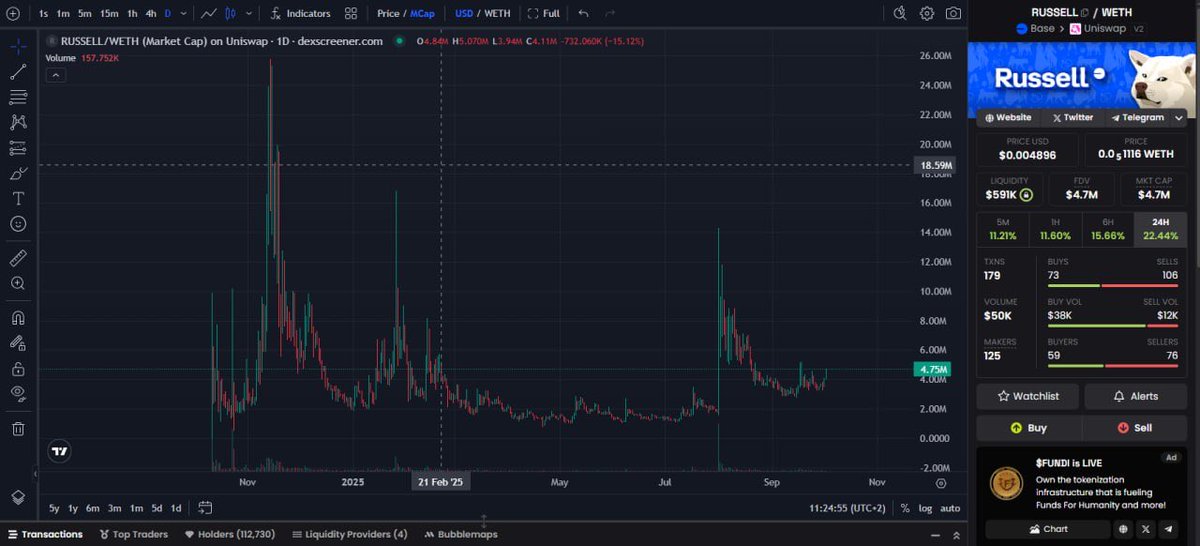Toggle the chart between Price and MCap
The height and width of the screenshot is (546, 1200).
tap(405, 14)
